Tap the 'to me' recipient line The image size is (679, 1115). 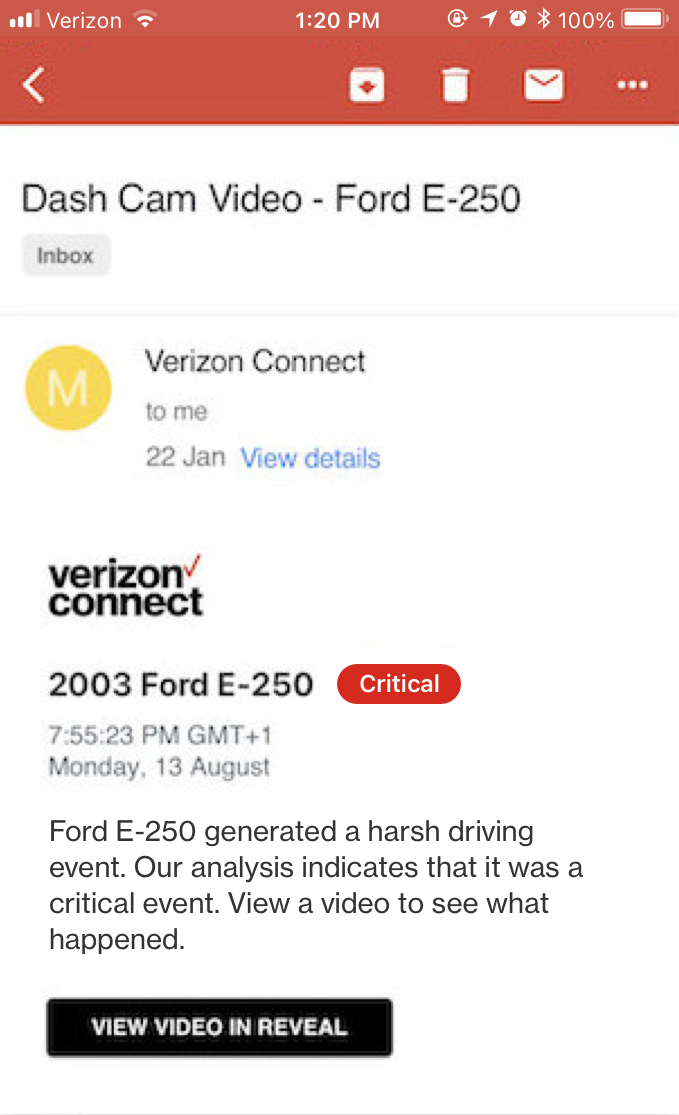point(172,413)
